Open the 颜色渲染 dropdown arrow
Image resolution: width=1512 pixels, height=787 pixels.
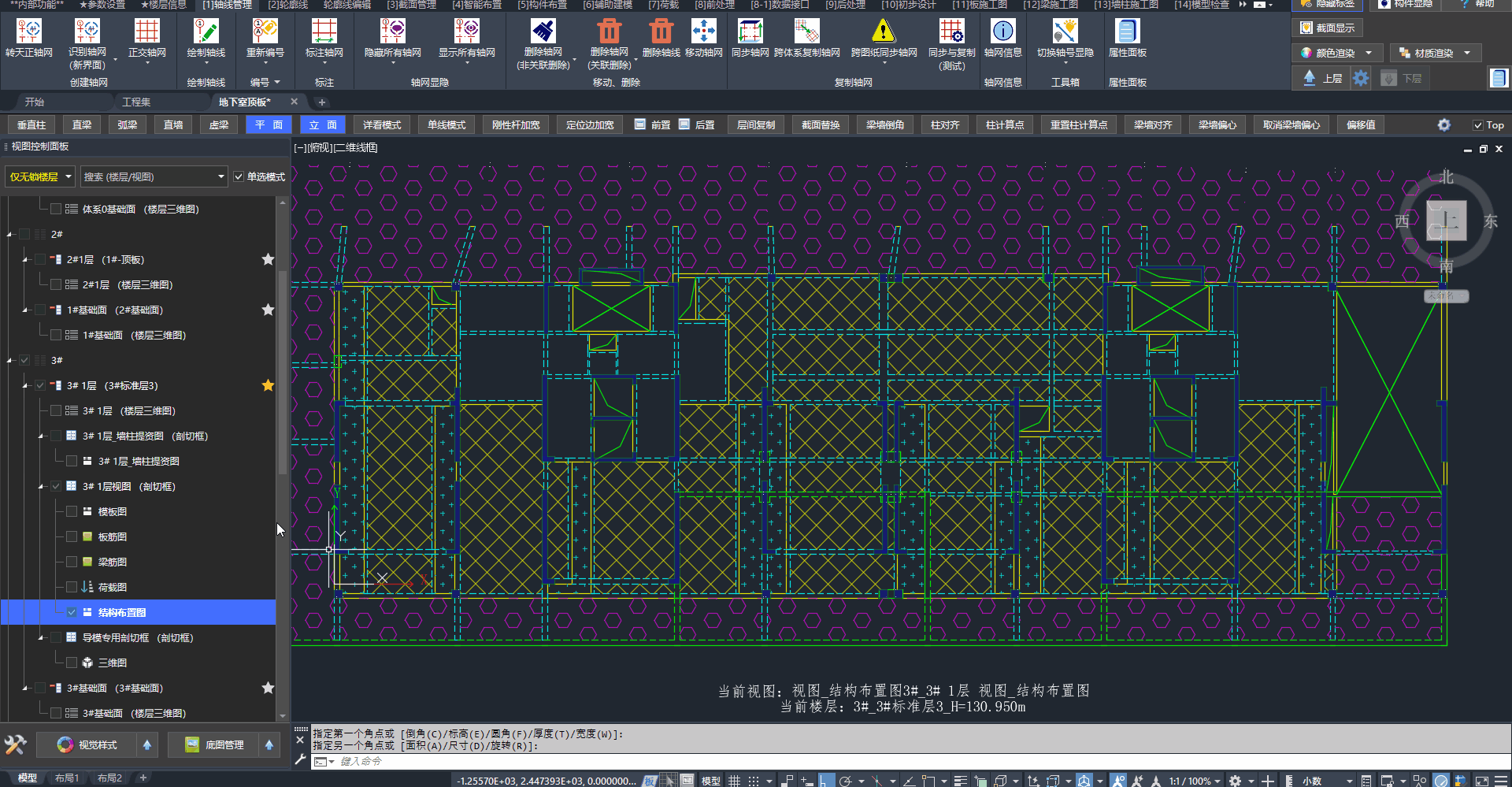(x=1369, y=53)
